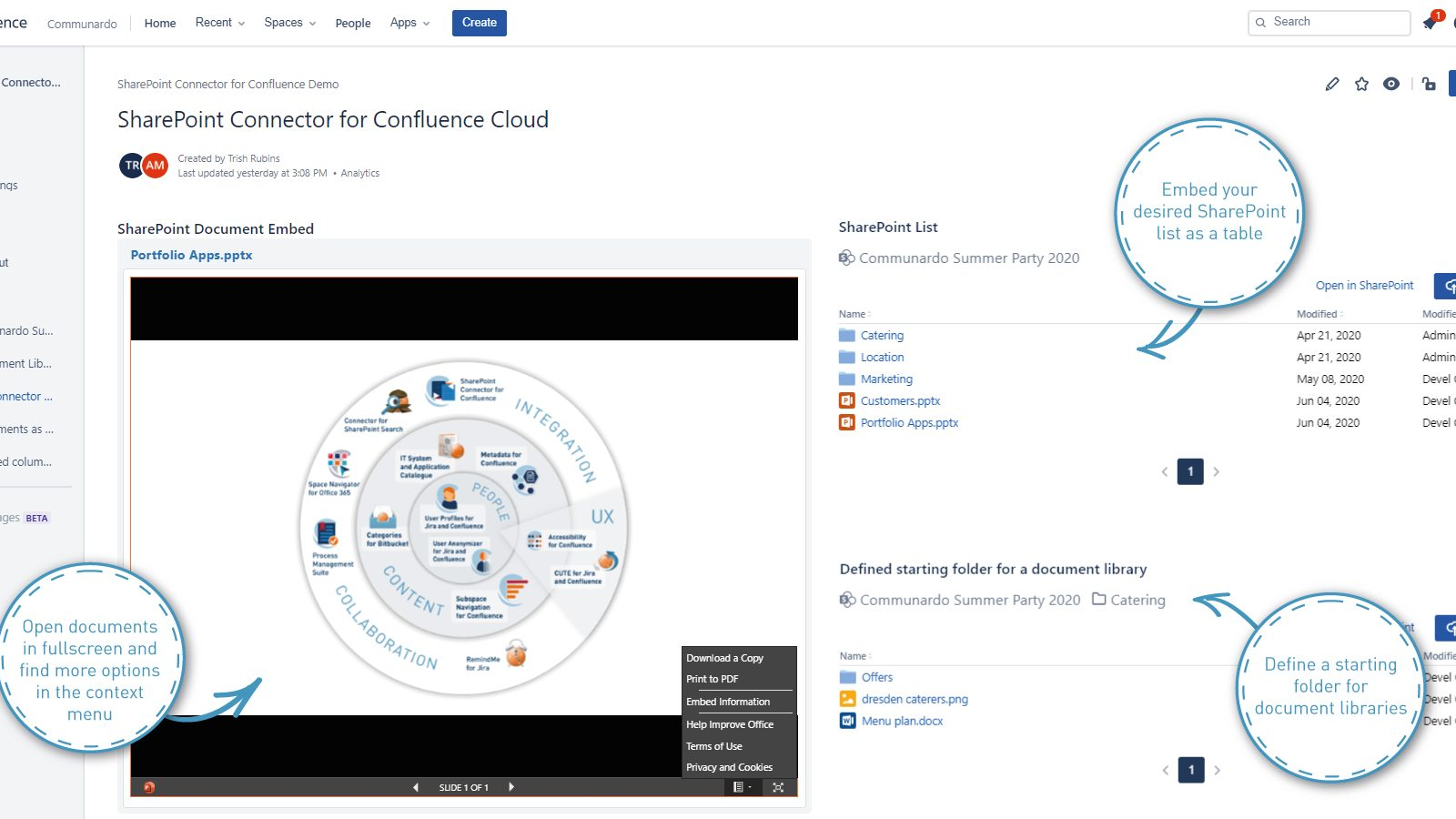Open the Offers folder
The height and width of the screenshot is (819, 1456).
pyautogui.click(x=877, y=677)
